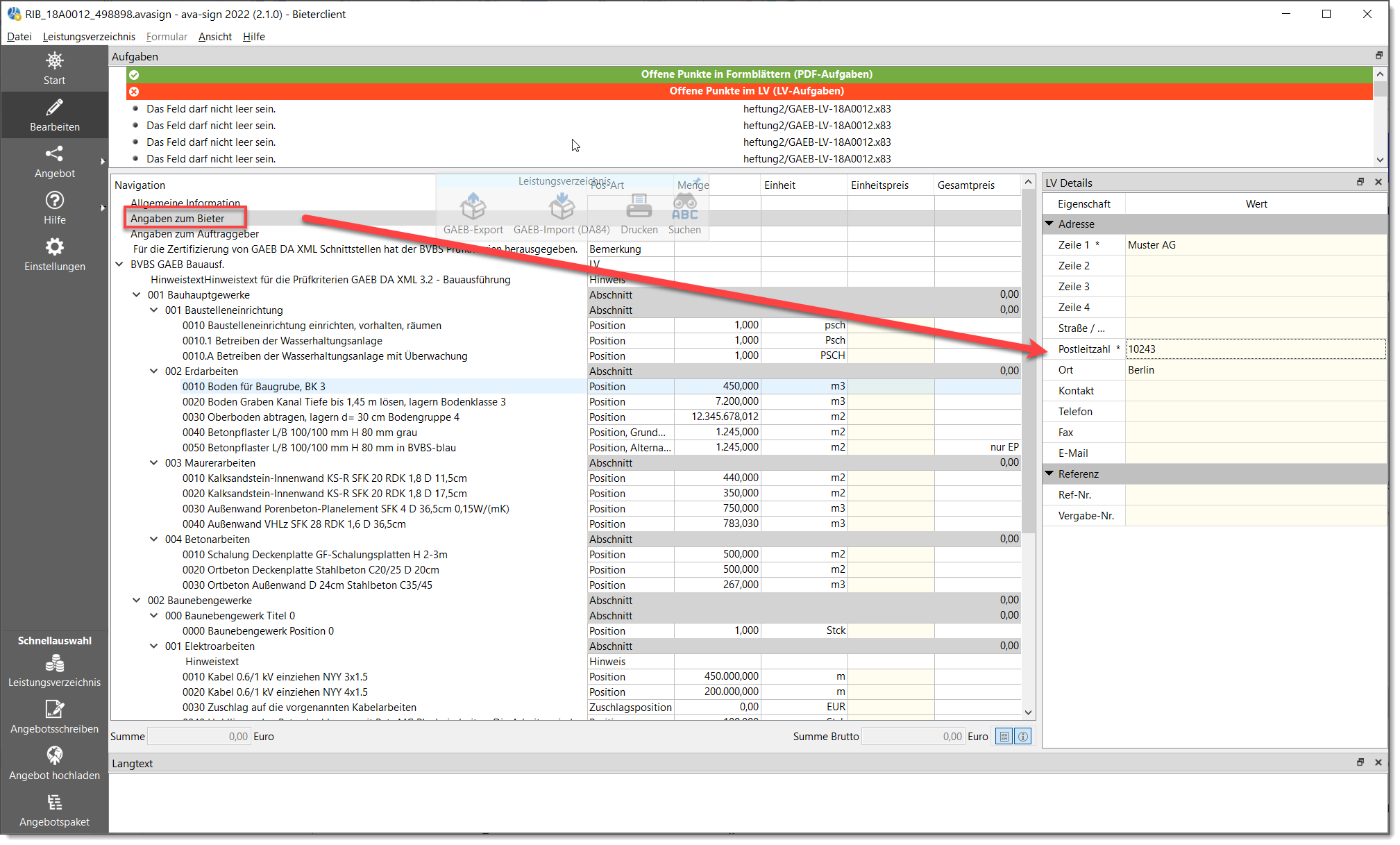Viewport: 1400px width, 845px height.
Task: Expand Angebot submenu arrow in sidebar
Action: (x=103, y=162)
